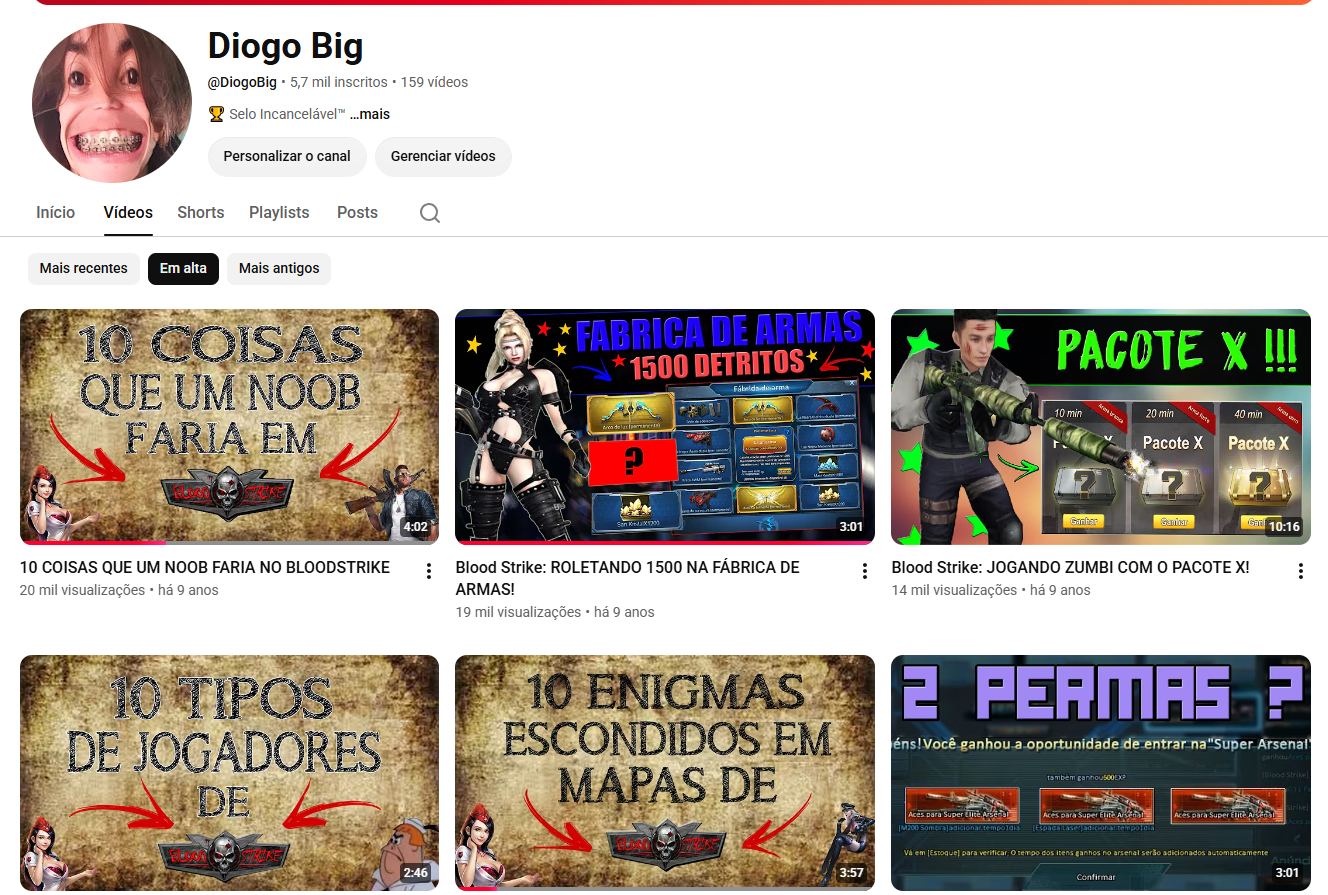The image size is (1328, 895).
Task: Click '14 mil visualizações • há 9 anos' text
Action: coord(991,590)
